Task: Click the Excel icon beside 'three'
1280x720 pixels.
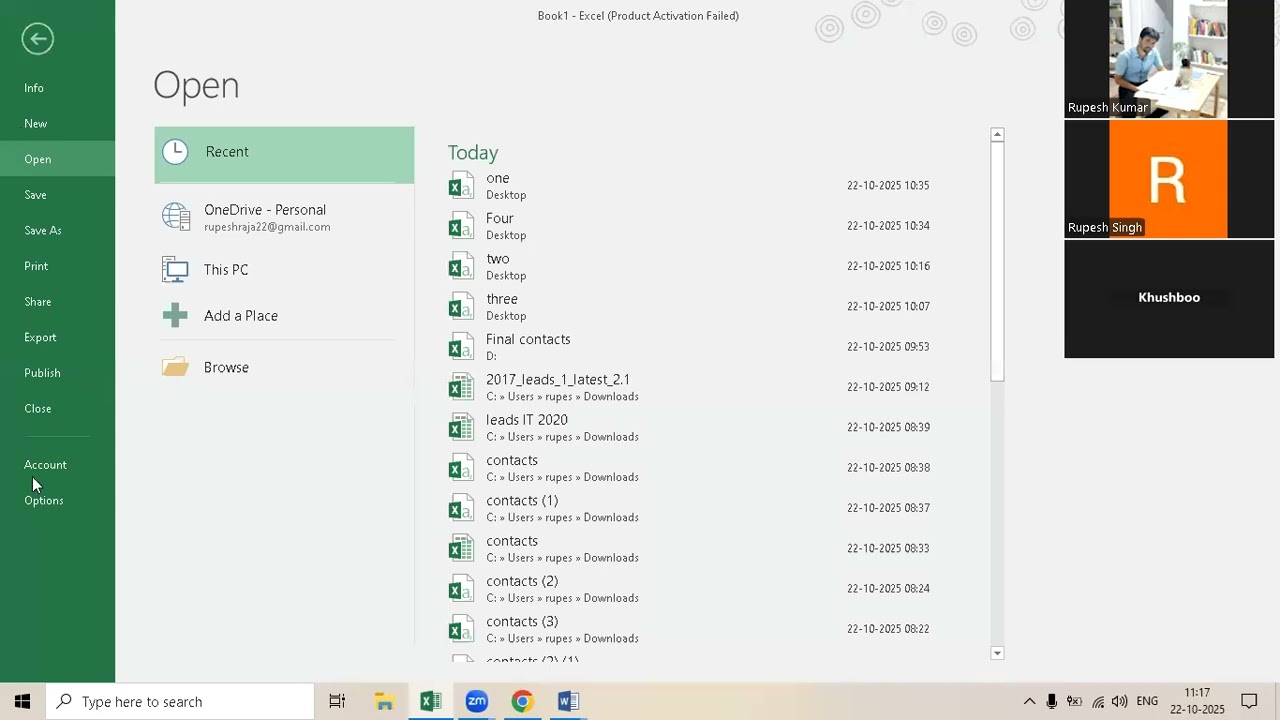Action: point(461,307)
